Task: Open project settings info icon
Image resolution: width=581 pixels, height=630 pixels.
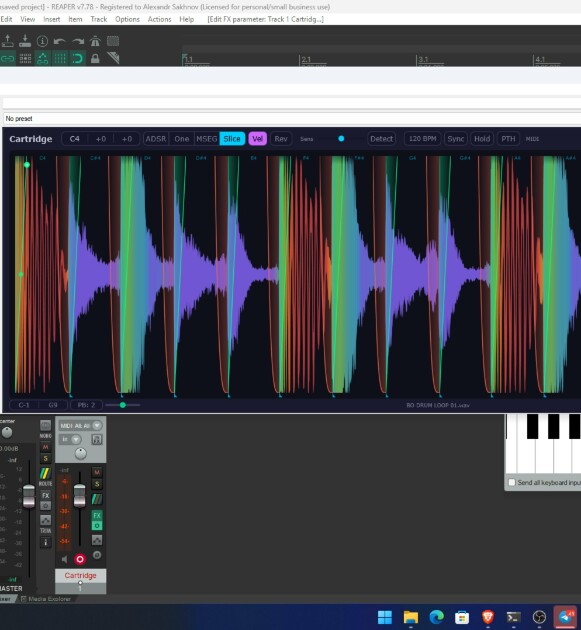Action: pos(42,41)
